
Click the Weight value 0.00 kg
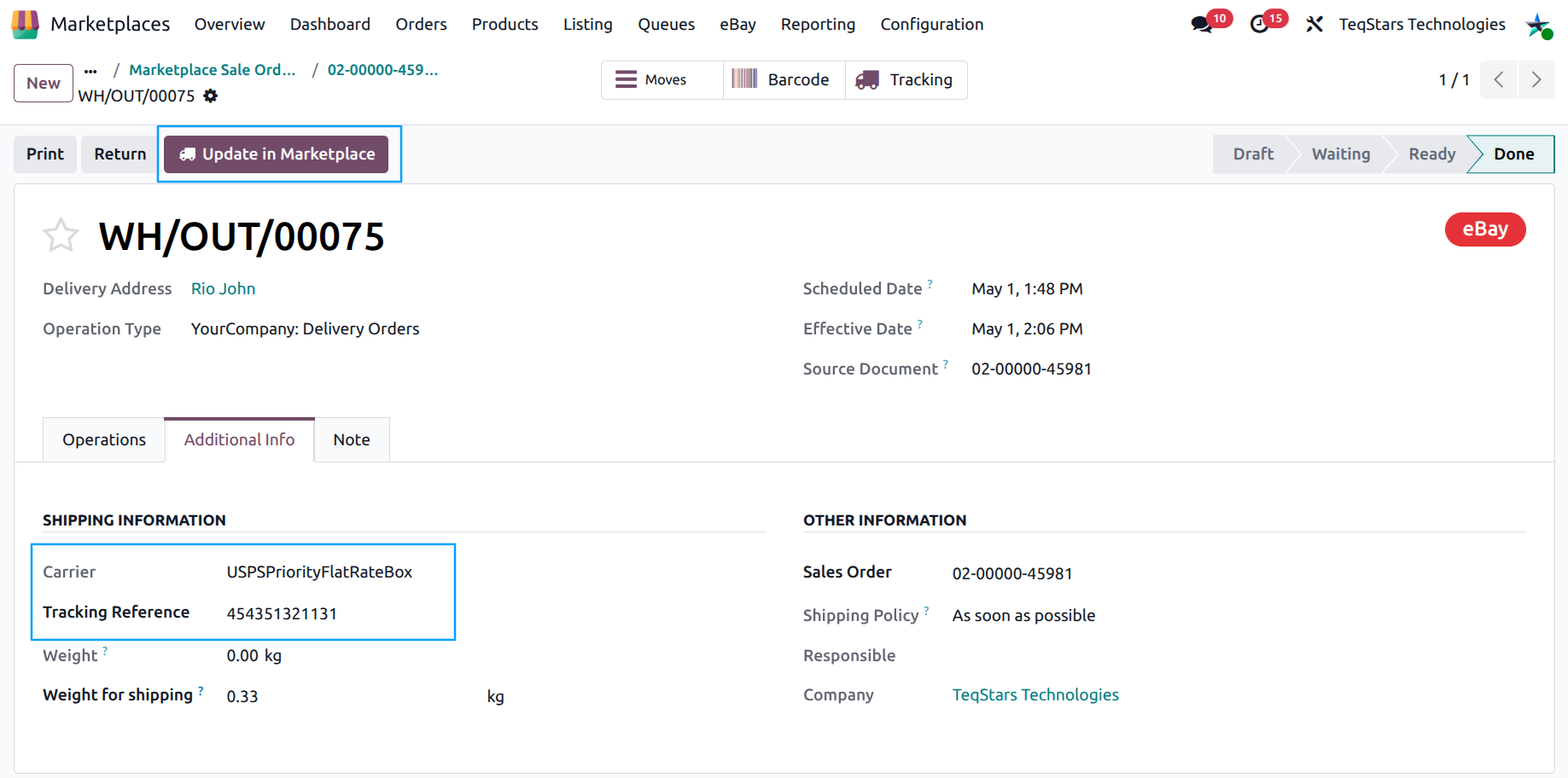pos(254,656)
